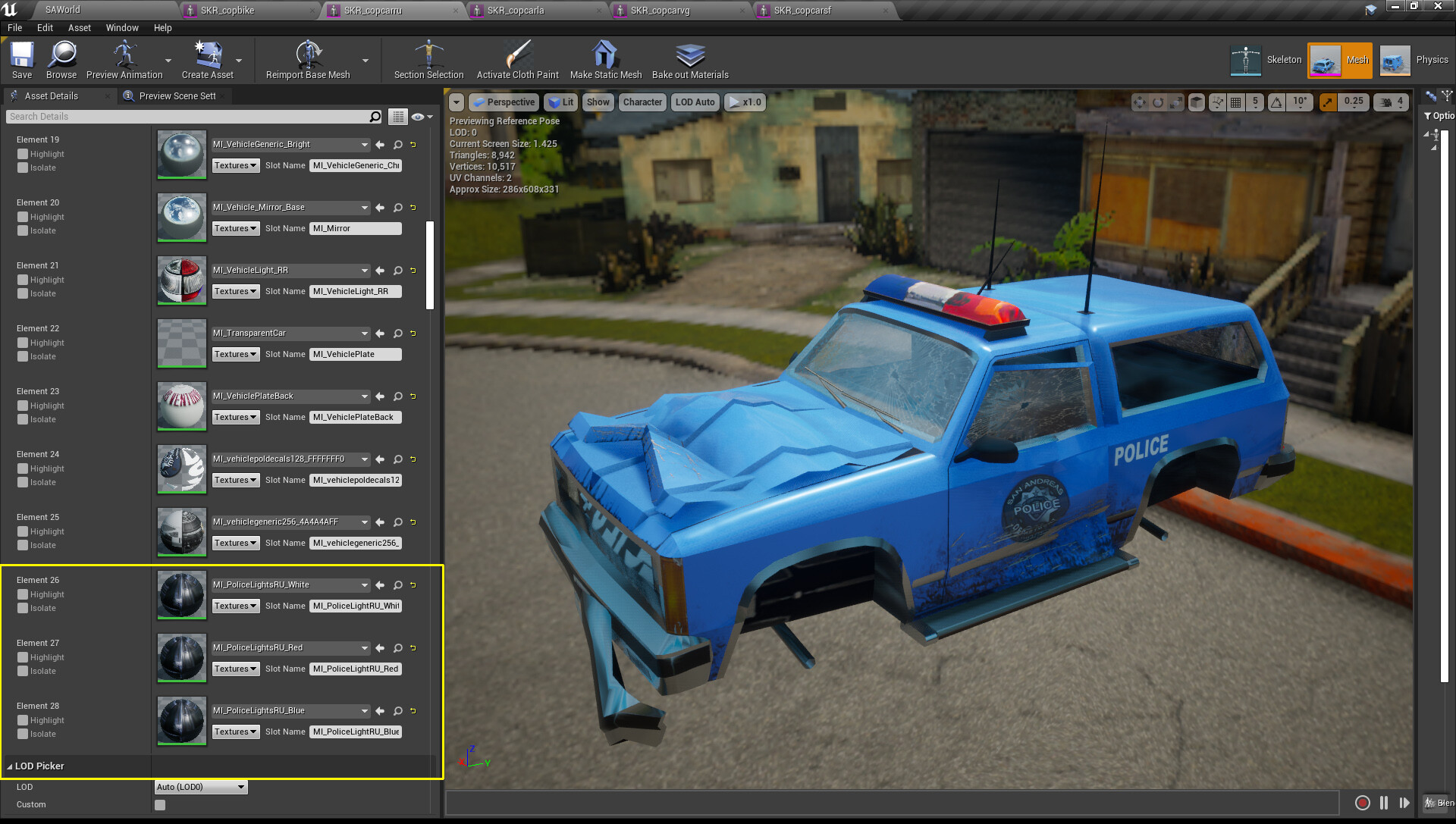Screen dimensions: 1456x824
Task: Open the Window menu
Action: (122, 28)
